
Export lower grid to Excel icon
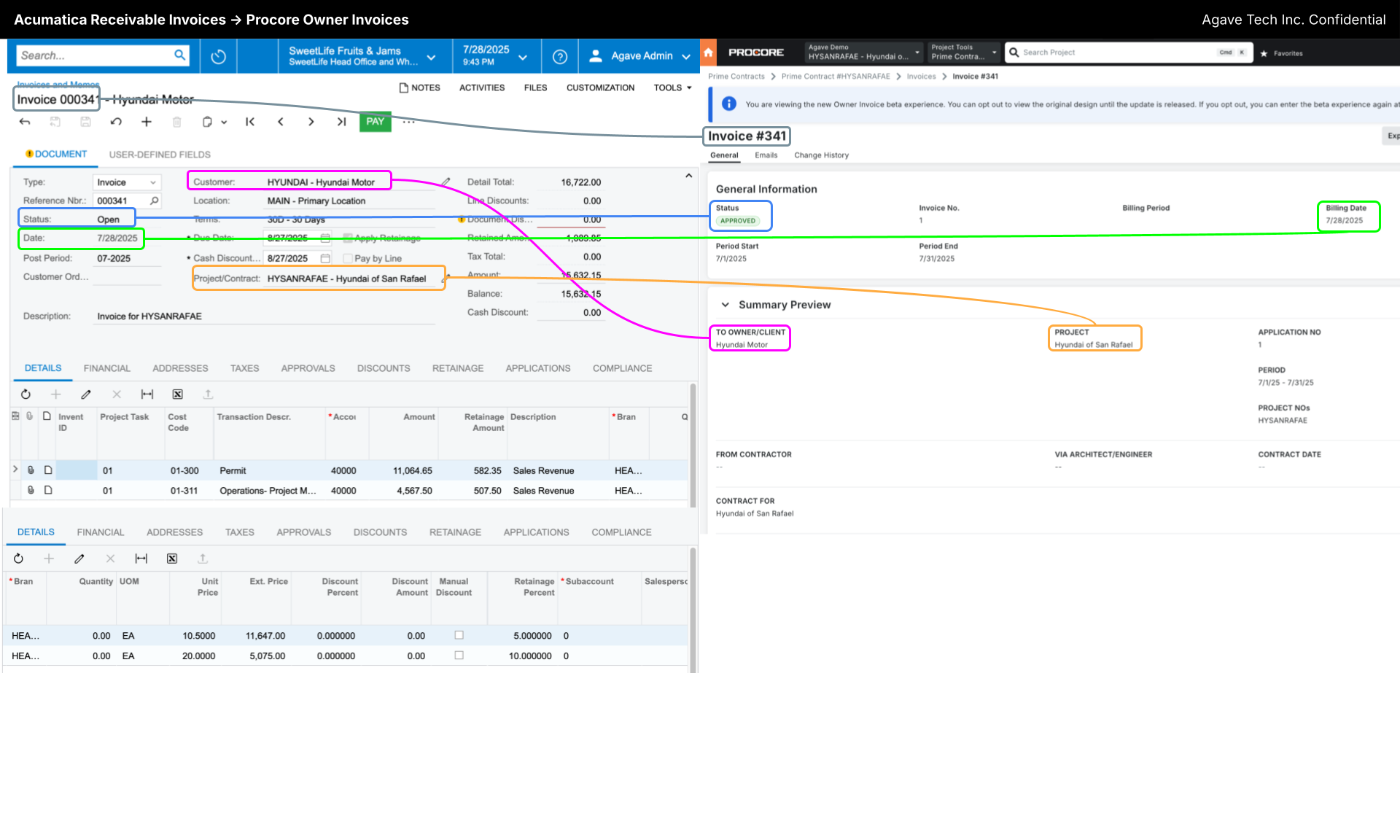click(172, 559)
